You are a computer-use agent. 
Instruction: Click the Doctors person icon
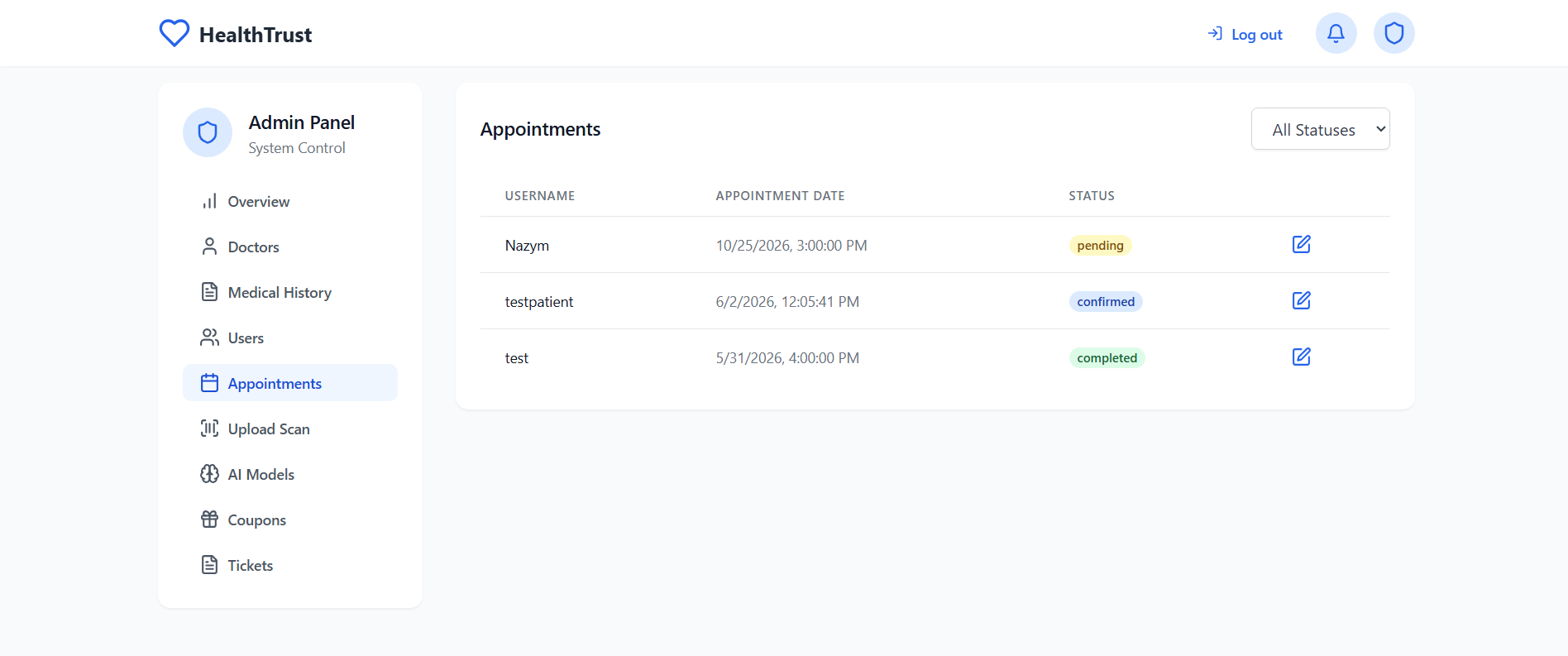(210, 247)
